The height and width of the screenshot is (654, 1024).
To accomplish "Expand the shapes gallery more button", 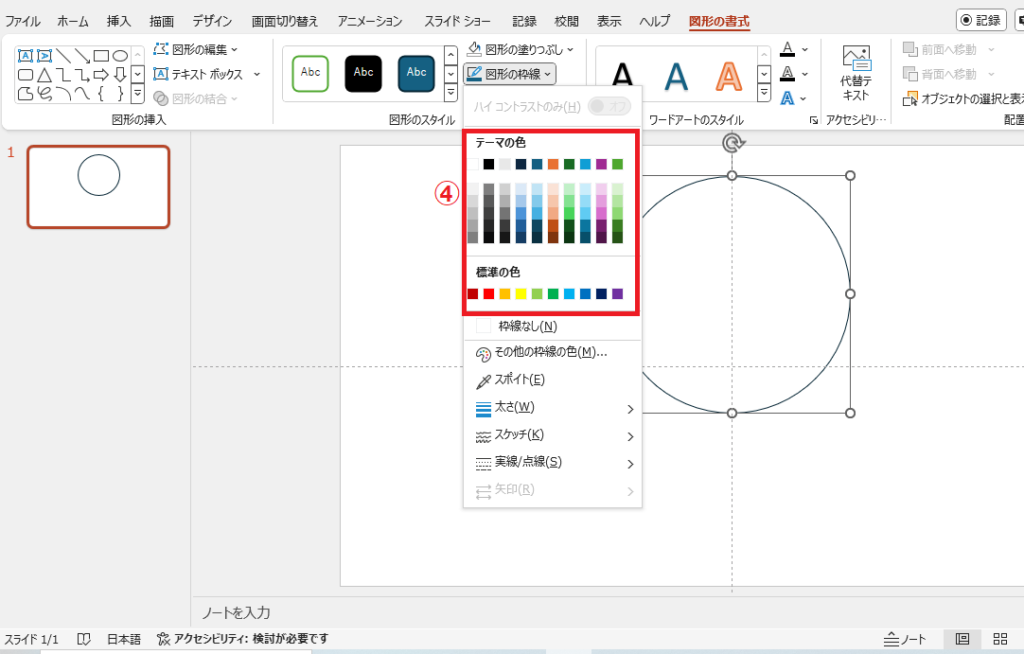I will point(137,94).
